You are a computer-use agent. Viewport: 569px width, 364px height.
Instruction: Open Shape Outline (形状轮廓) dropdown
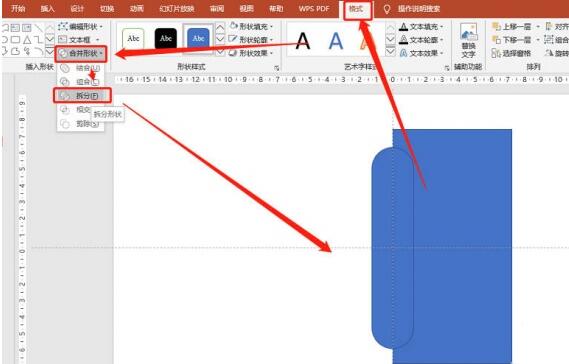(251, 40)
